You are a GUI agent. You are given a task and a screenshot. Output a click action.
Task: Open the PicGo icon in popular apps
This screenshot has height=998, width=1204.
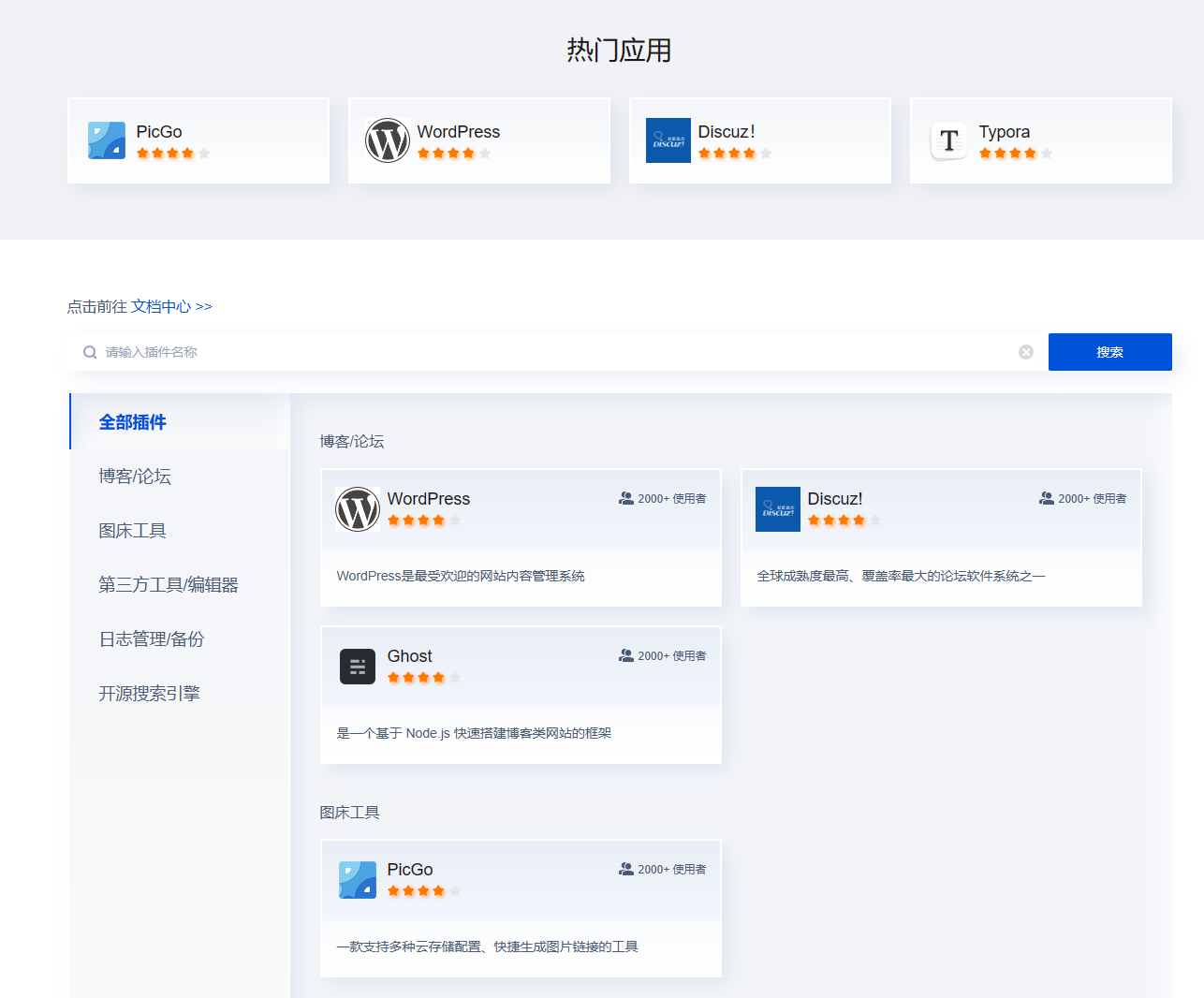(x=107, y=140)
